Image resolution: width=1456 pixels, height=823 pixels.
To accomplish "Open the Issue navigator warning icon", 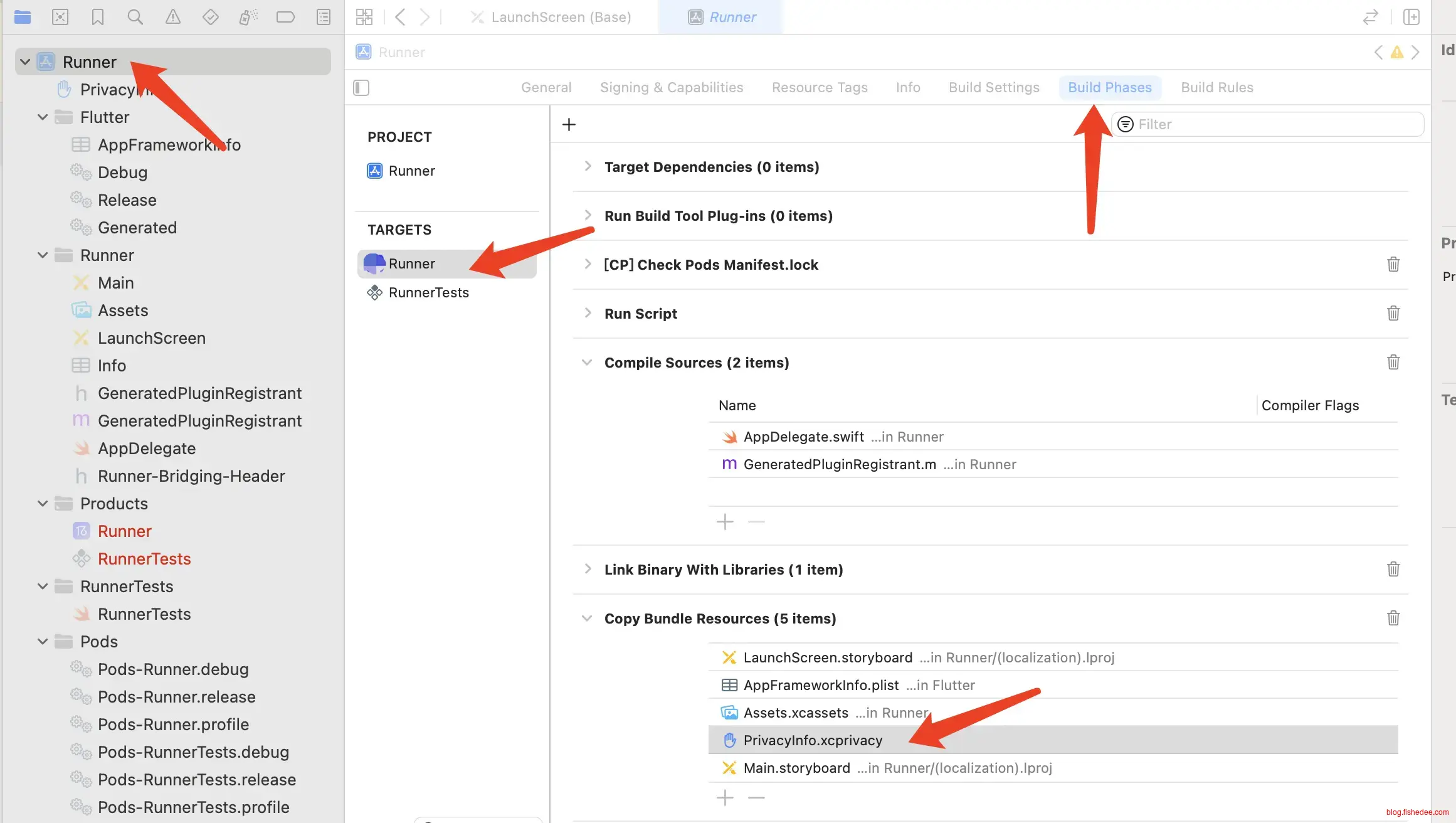I will [172, 17].
